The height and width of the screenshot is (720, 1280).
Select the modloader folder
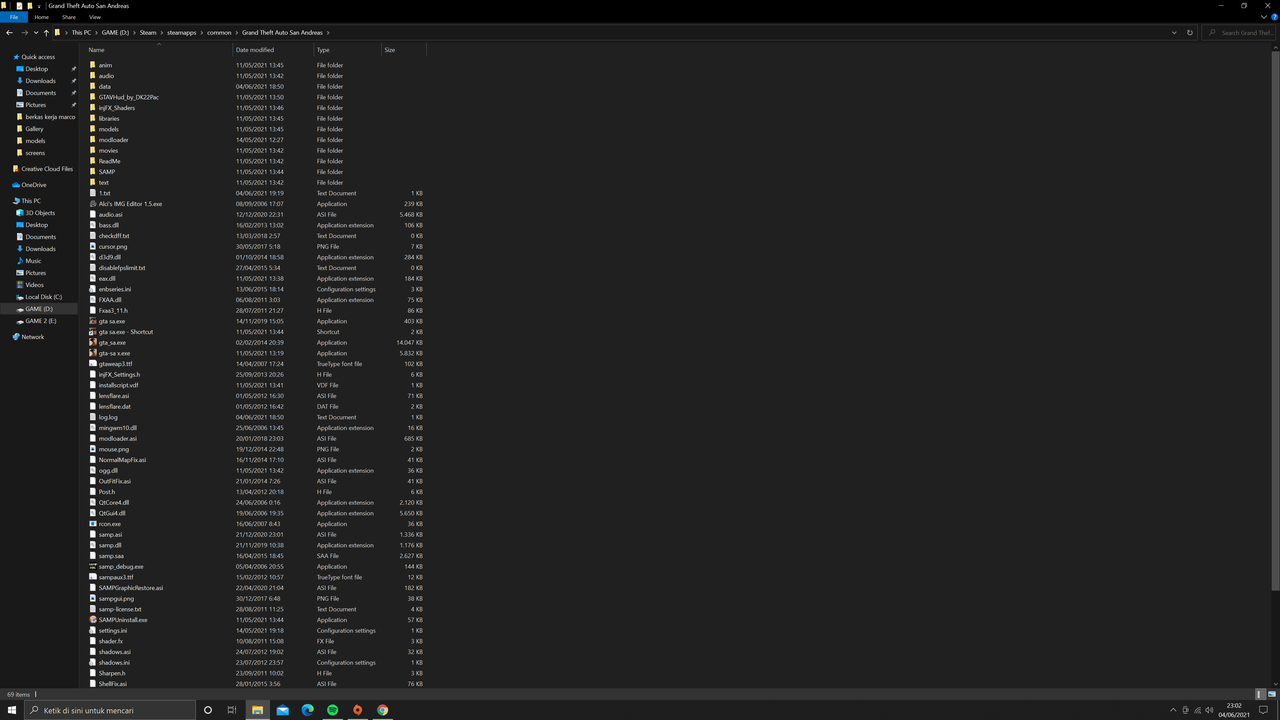tap(113, 140)
